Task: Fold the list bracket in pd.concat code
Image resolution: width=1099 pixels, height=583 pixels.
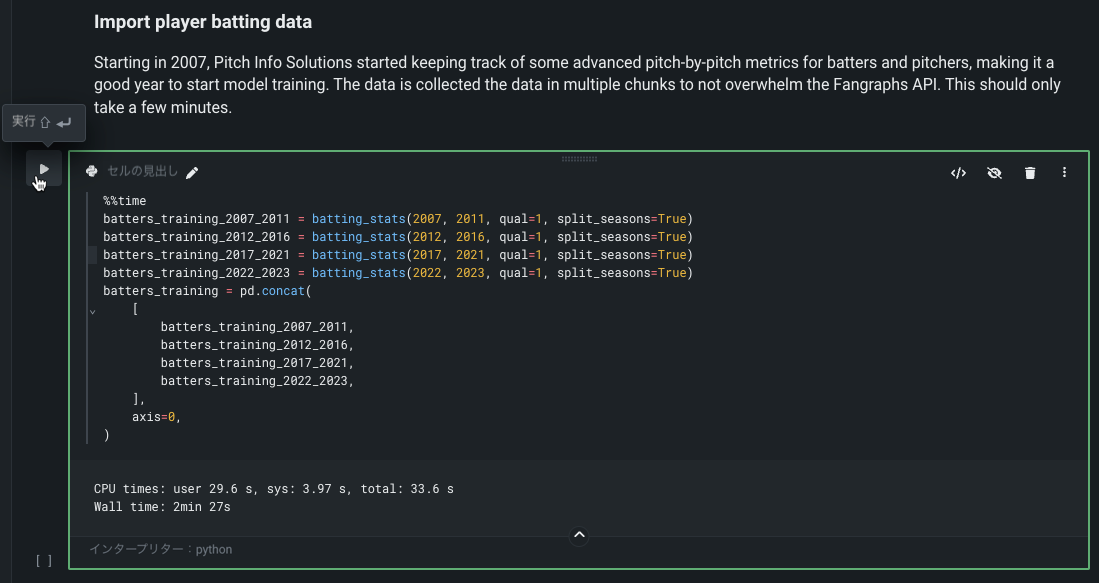Action: click(92, 310)
